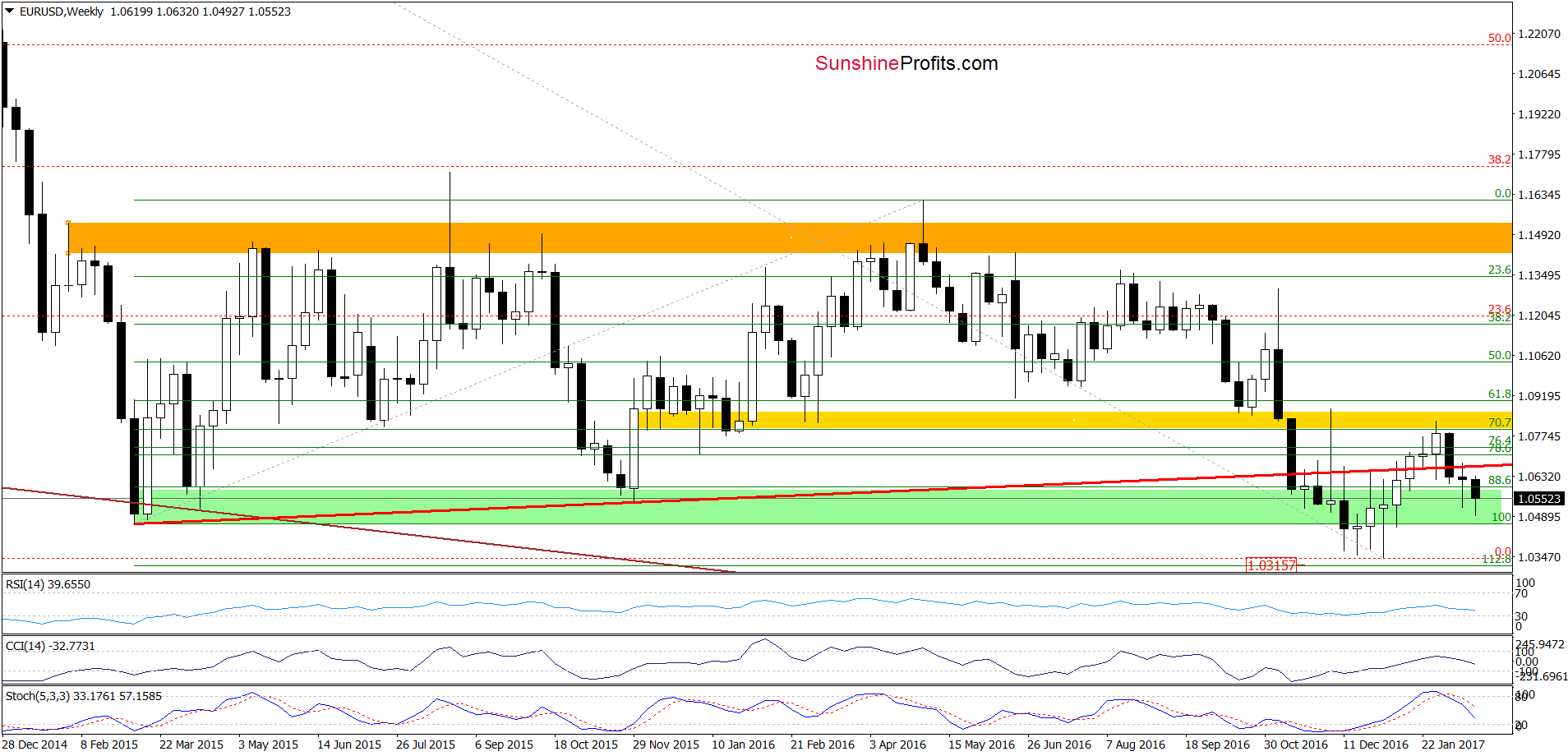This screenshot has height=756, width=1568.
Task: Select the green 61.8 Fibonacci level label
Action: (1499, 394)
